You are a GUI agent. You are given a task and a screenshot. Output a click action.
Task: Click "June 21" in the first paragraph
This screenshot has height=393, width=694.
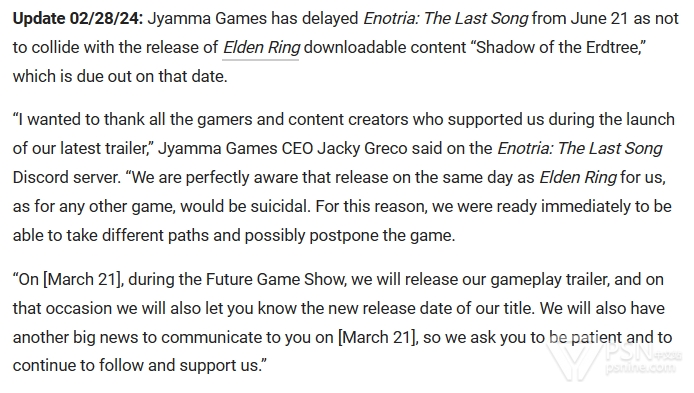point(599,19)
